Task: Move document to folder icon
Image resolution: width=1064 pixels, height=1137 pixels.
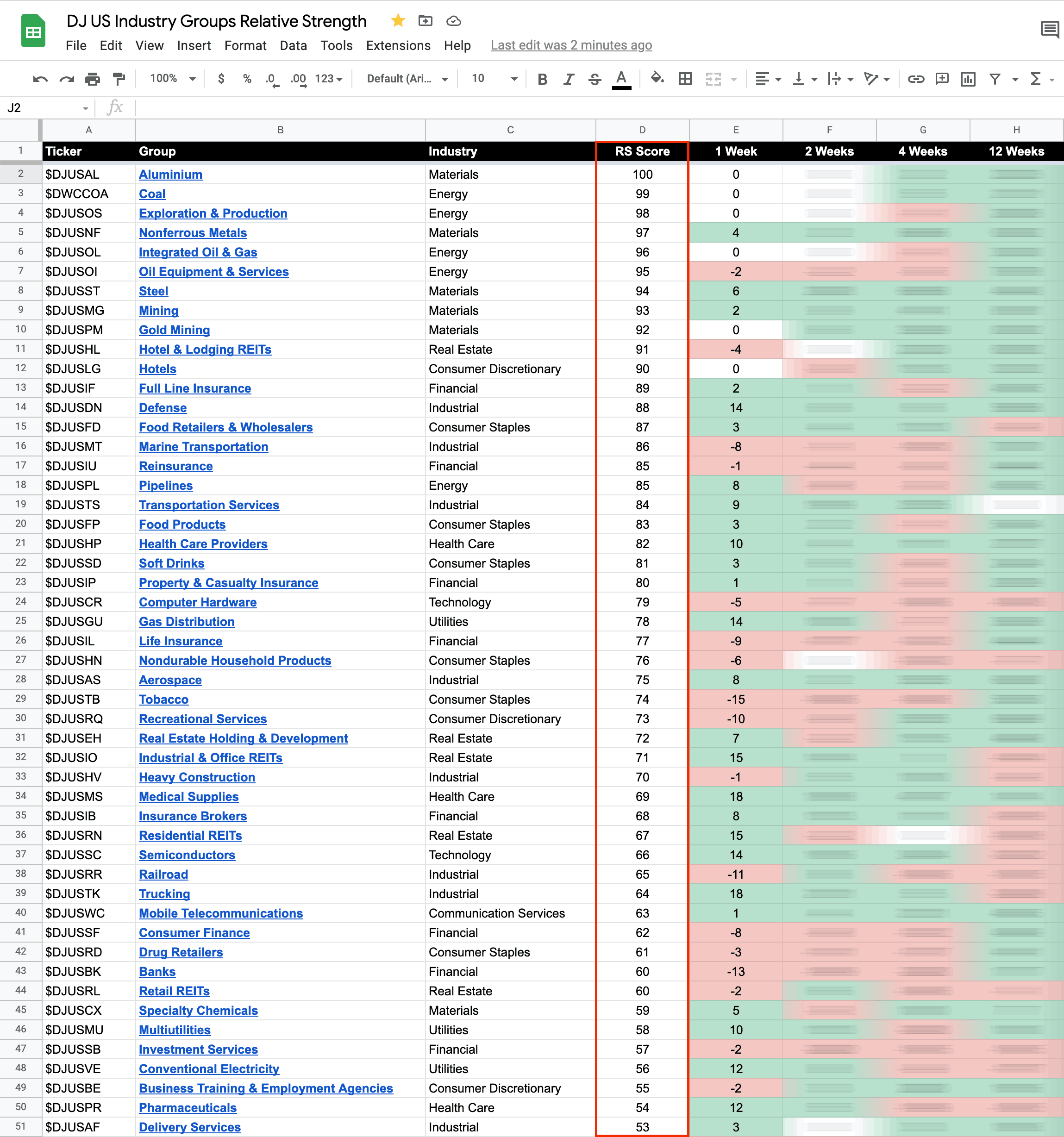Action: (x=425, y=21)
